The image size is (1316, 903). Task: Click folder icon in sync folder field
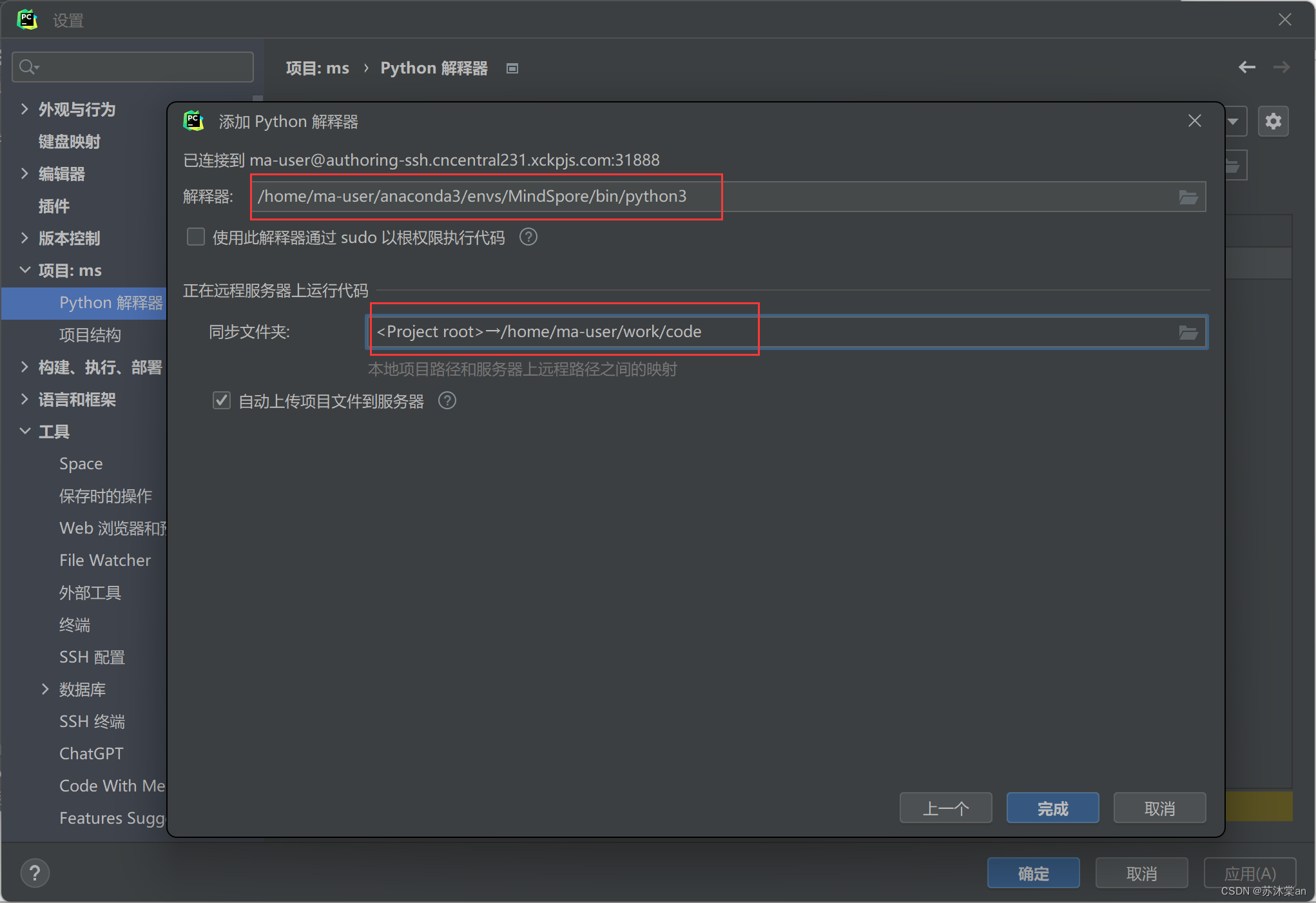click(x=1188, y=332)
